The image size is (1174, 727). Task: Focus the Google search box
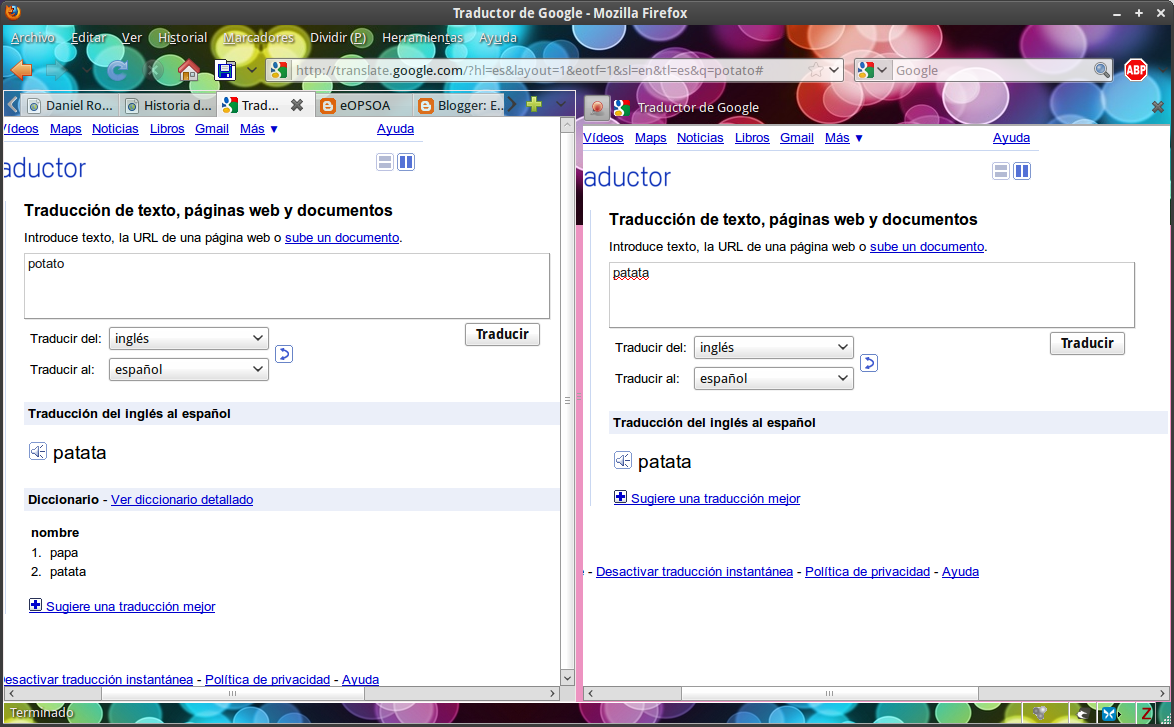[x=993, y=70]
